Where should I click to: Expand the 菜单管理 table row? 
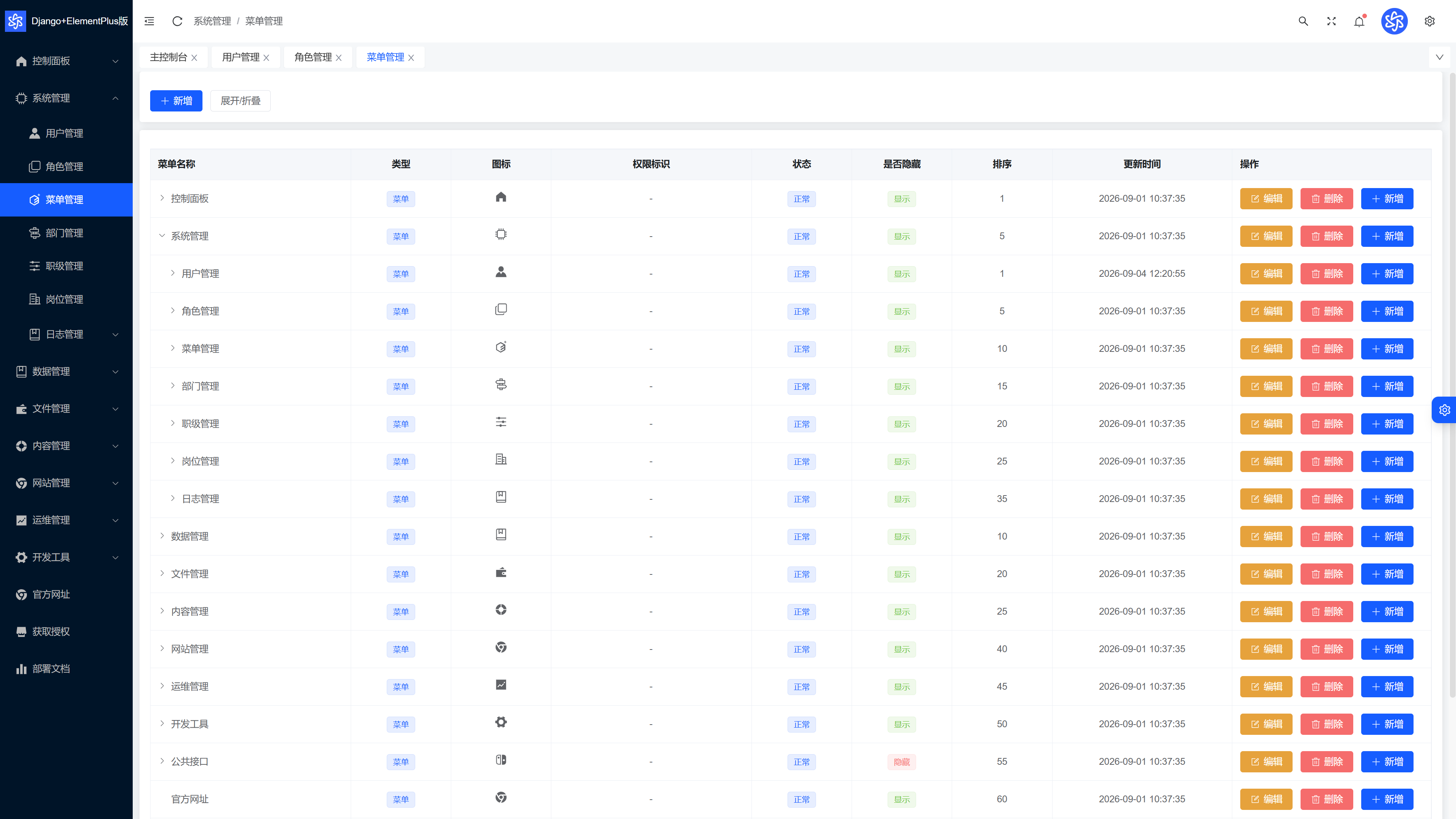pyautogui.click(x=173, y=348)
